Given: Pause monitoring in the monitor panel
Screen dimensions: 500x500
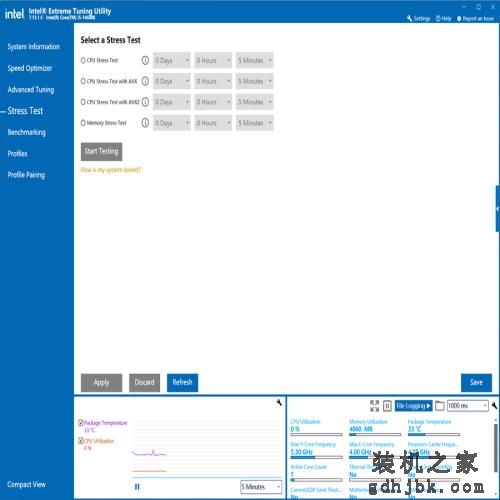Looking at the screenshot, I should (x=387, y=406).
